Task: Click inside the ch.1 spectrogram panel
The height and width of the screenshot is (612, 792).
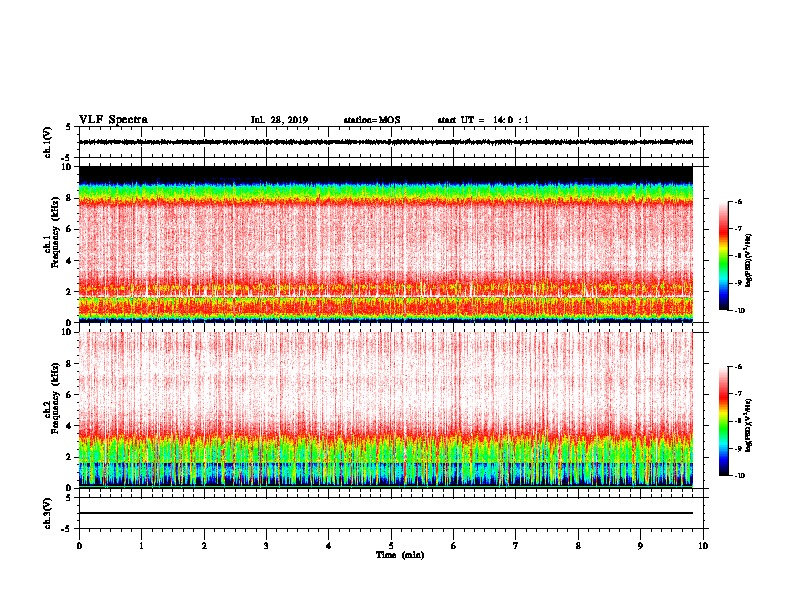Action: (385, 244)
